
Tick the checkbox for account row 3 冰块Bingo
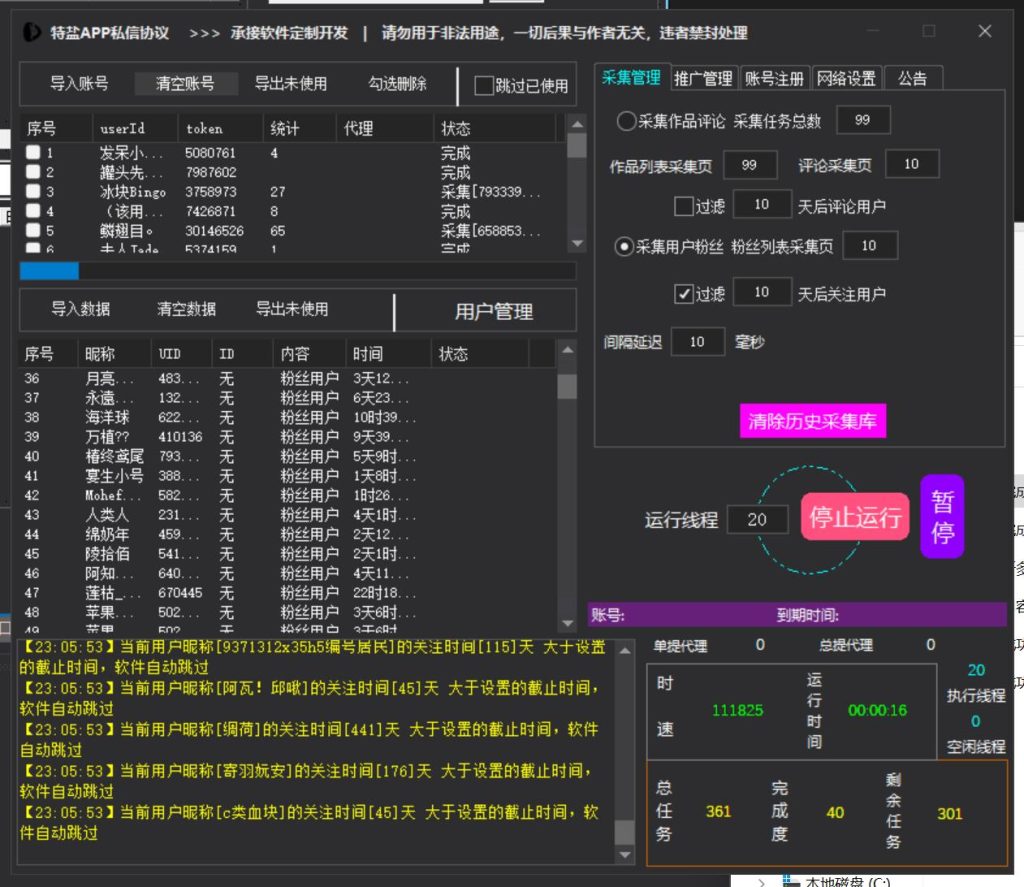[x=33, y=191]
